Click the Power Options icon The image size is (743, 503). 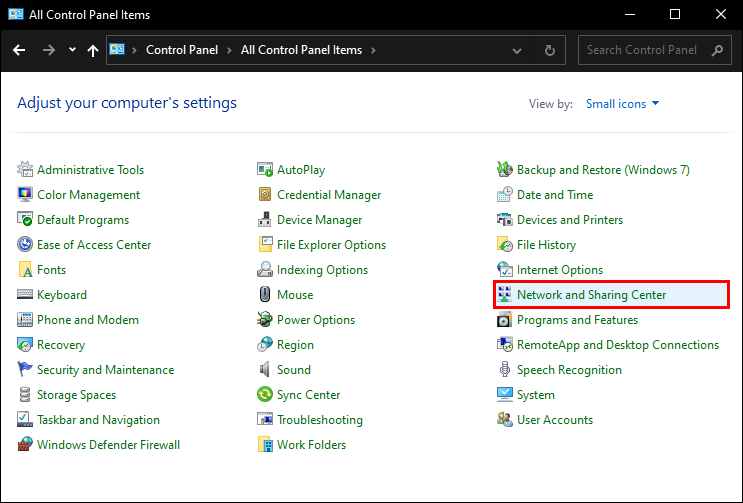[265, 320]
